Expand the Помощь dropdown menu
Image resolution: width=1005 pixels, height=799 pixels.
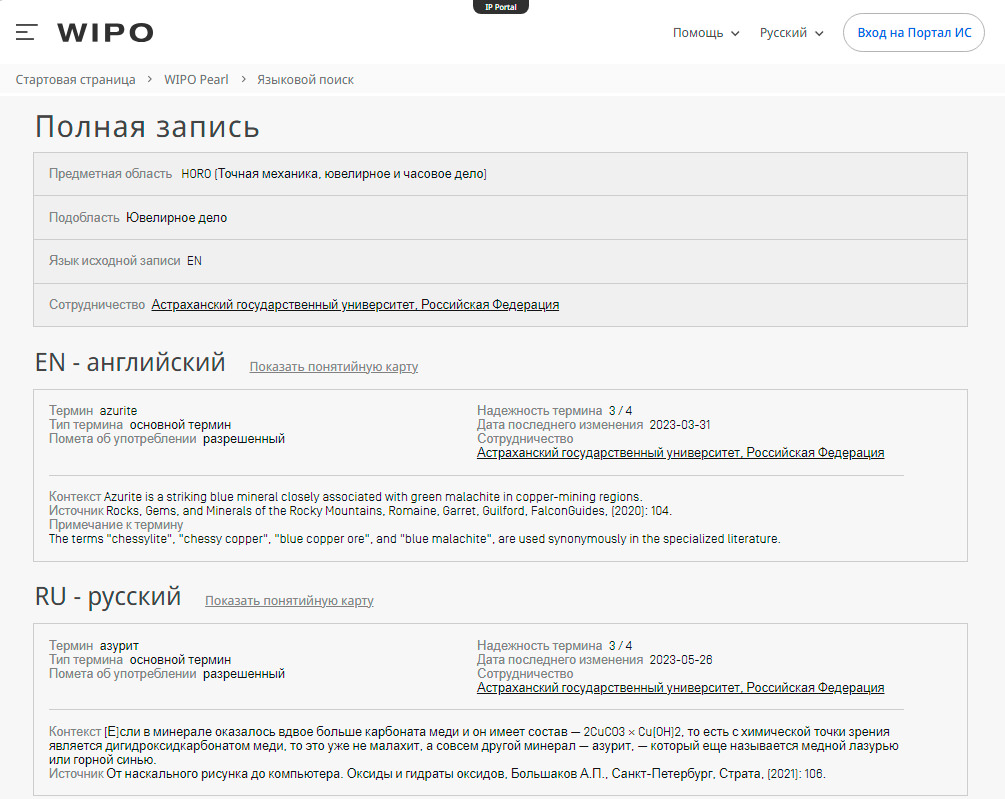(x=706, y=33)
